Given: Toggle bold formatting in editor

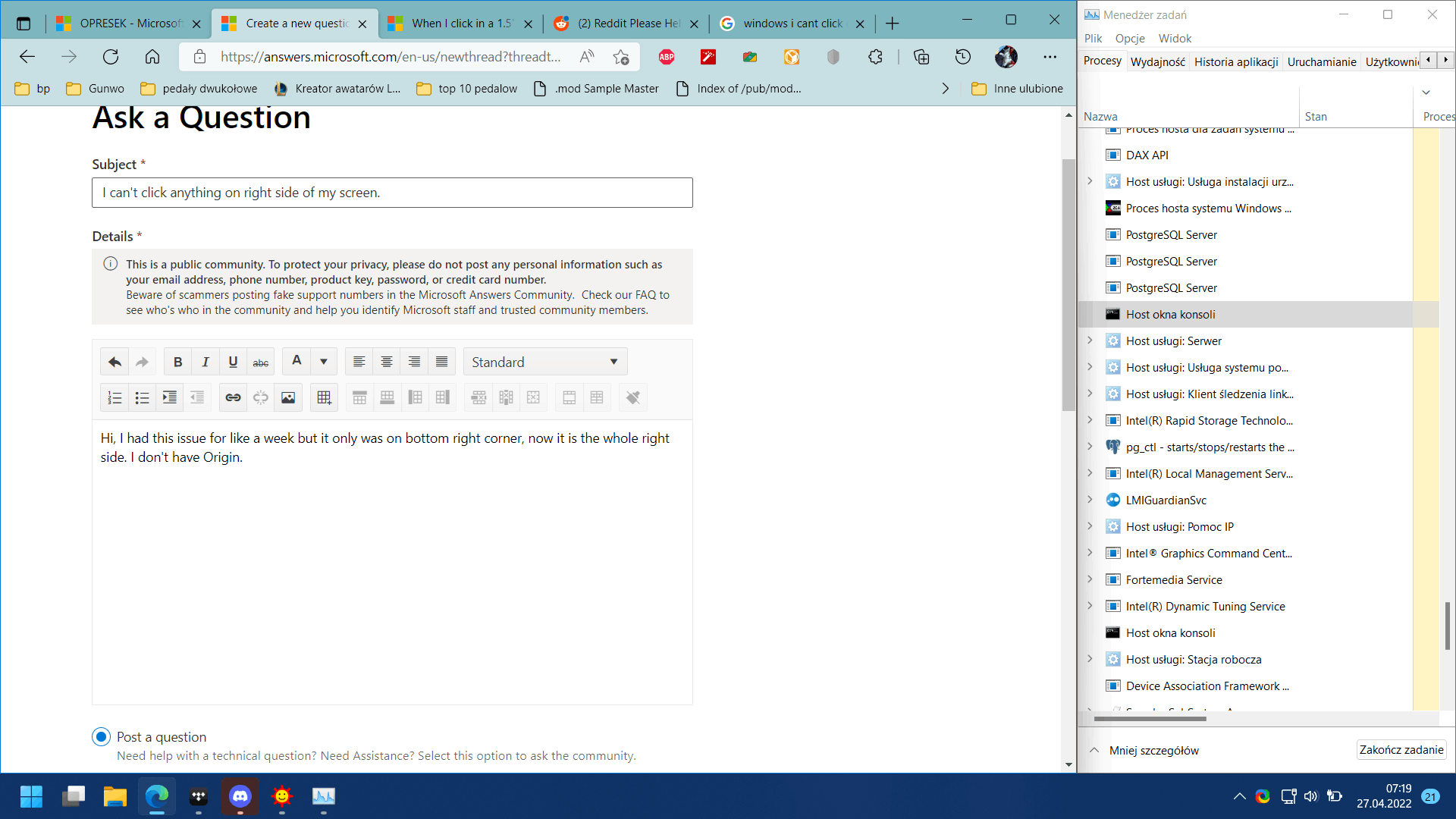Looking at the screenshot, I should 177,362.
